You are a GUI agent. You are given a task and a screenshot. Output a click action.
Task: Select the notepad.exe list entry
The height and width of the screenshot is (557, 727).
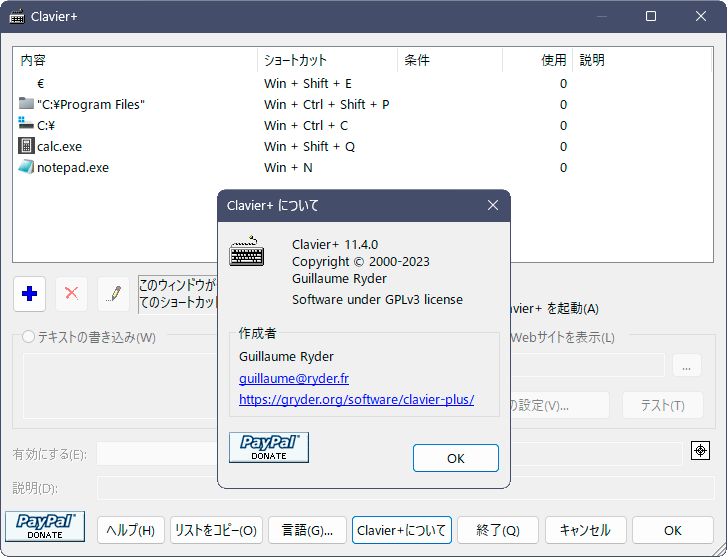pos(363,167)
